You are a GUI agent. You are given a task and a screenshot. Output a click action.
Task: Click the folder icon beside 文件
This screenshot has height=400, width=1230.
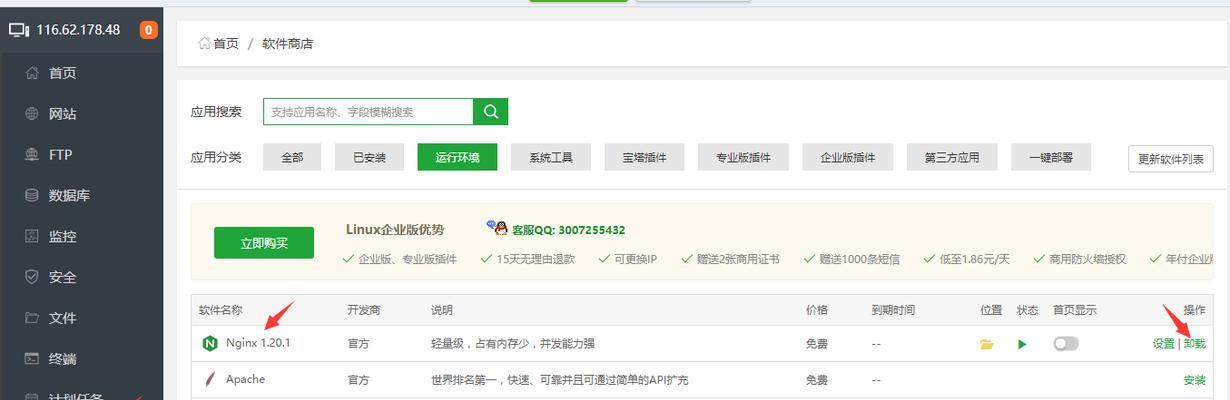click(32, 318)
